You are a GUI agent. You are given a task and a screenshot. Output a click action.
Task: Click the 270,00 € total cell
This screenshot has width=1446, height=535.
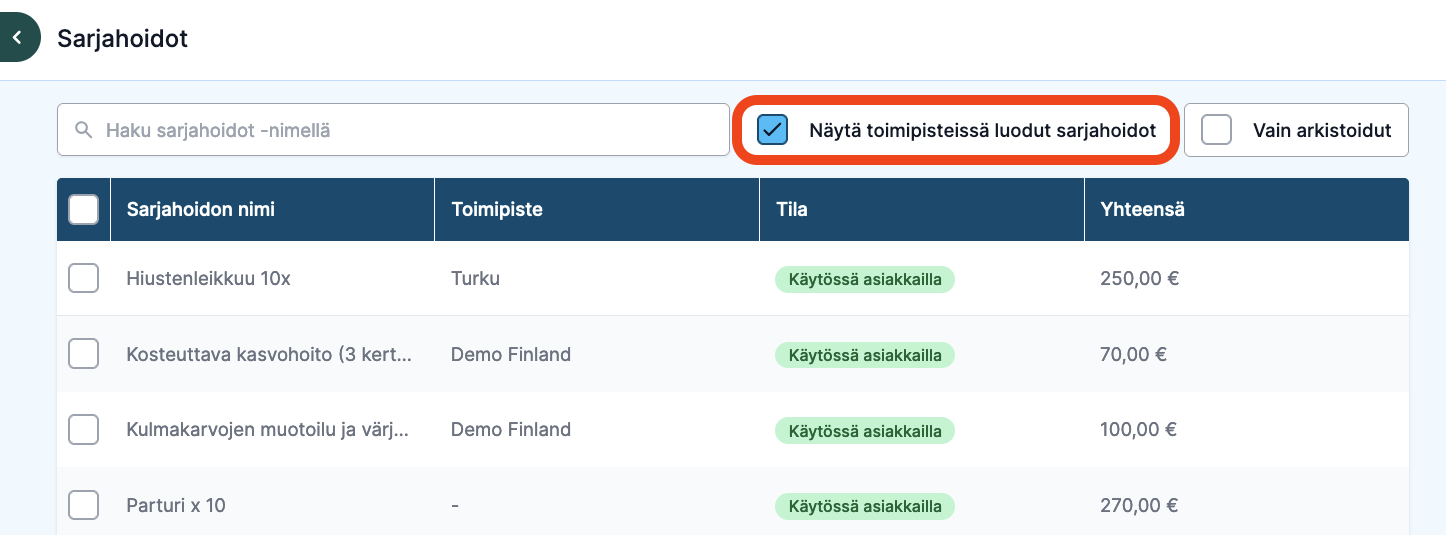(x=1138, y=506)
